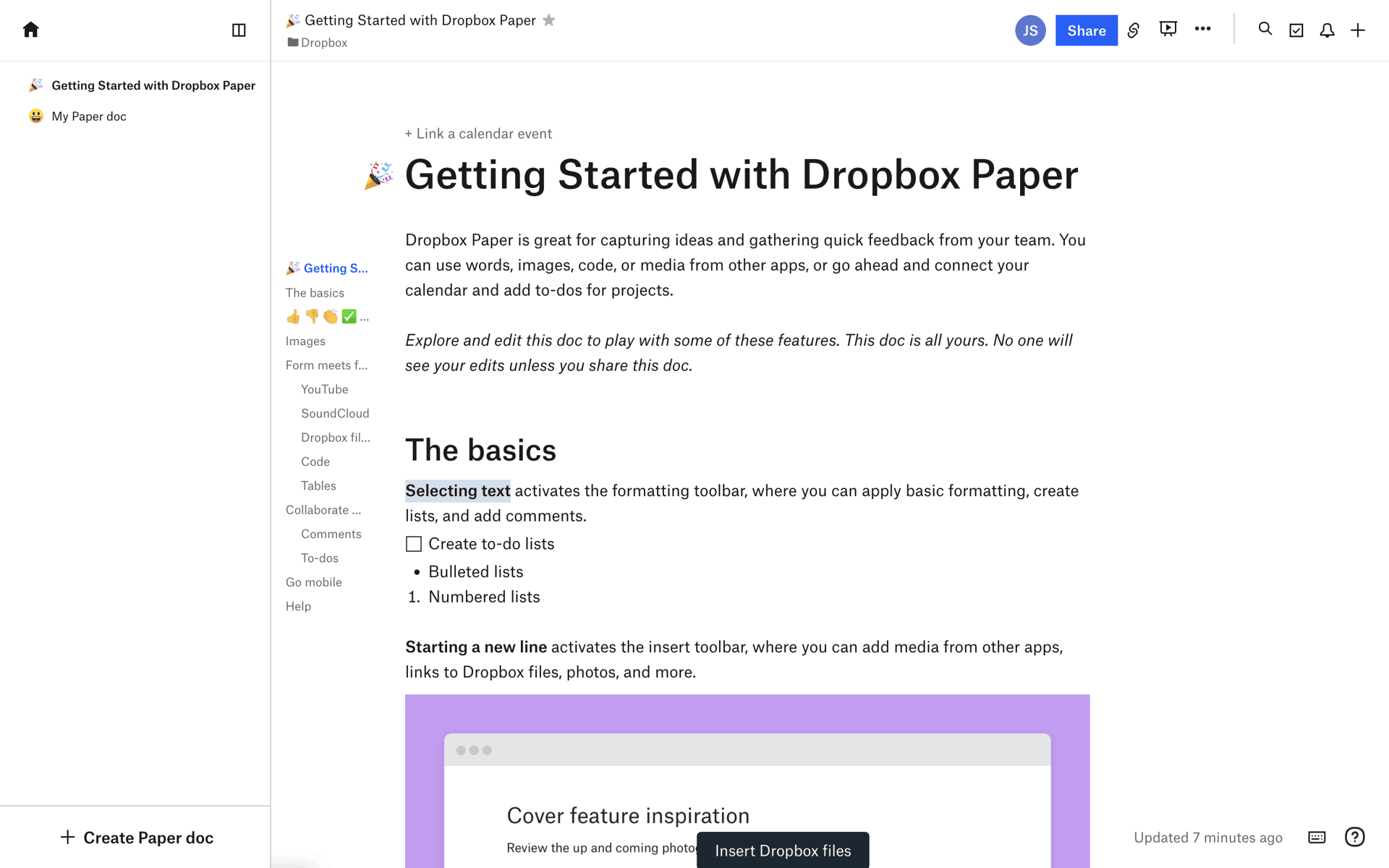Jump to Code in outline
The image size is (1389, 868).
tap(315, 461)
